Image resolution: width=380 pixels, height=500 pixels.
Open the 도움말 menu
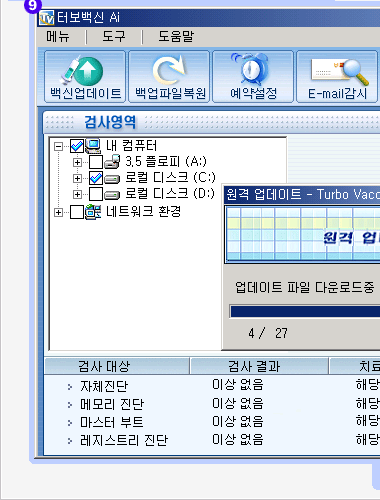pos(176,36)
